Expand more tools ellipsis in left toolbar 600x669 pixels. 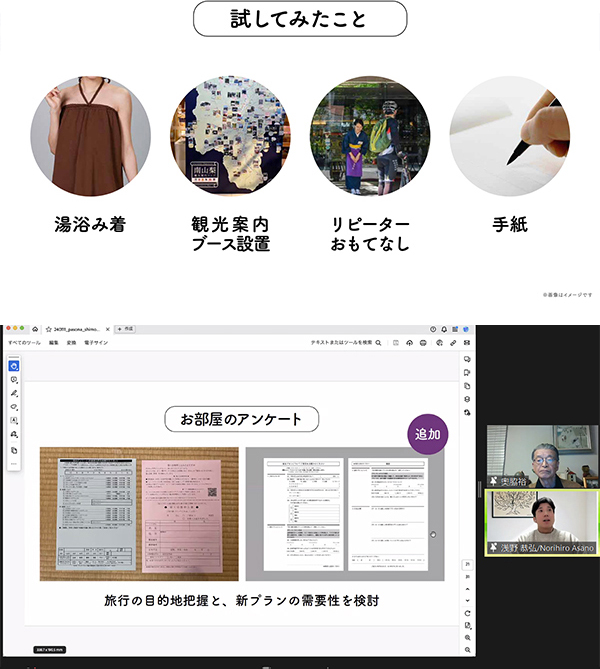coord(14,464)
